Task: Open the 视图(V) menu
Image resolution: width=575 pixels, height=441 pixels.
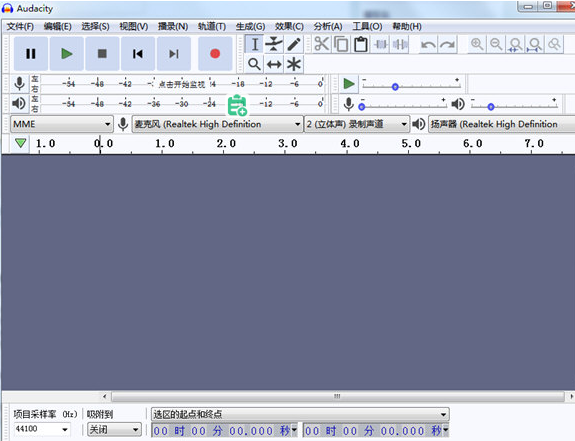Action: (134, 26)
